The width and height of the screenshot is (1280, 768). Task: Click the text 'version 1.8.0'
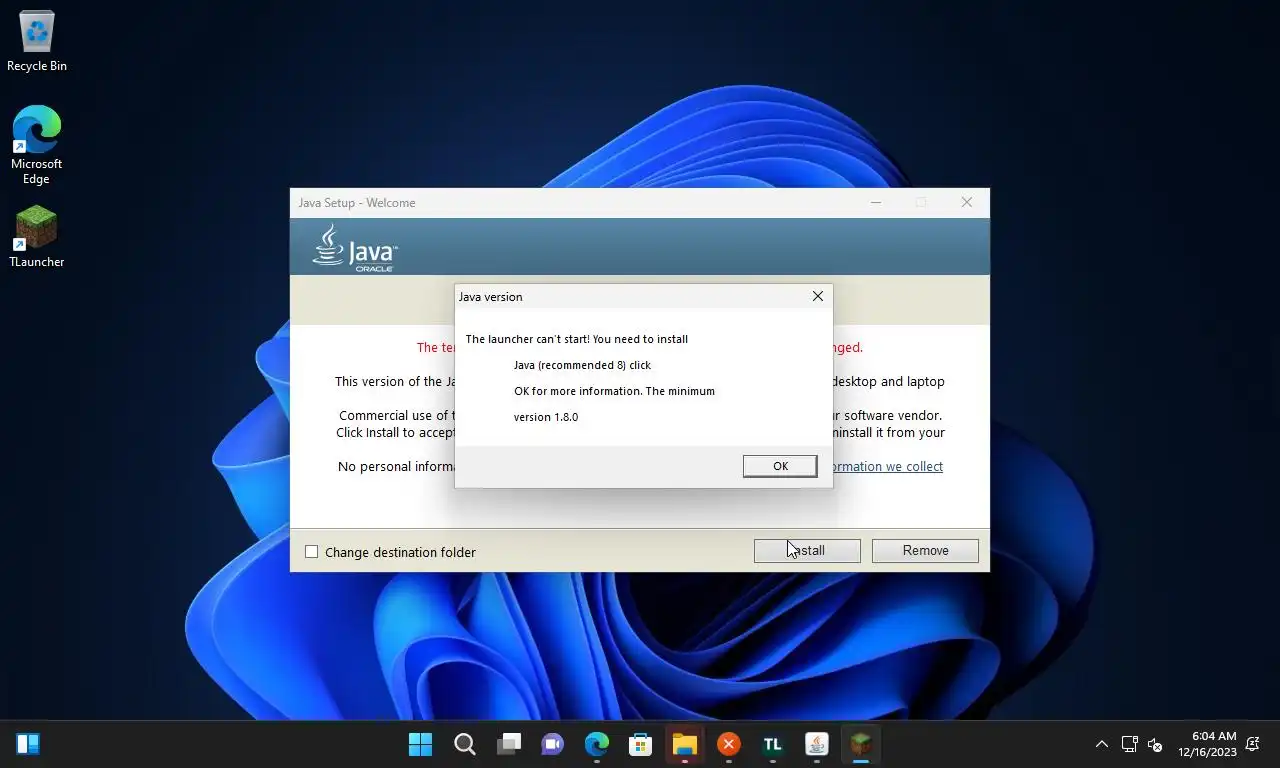[x=546, y=417]
